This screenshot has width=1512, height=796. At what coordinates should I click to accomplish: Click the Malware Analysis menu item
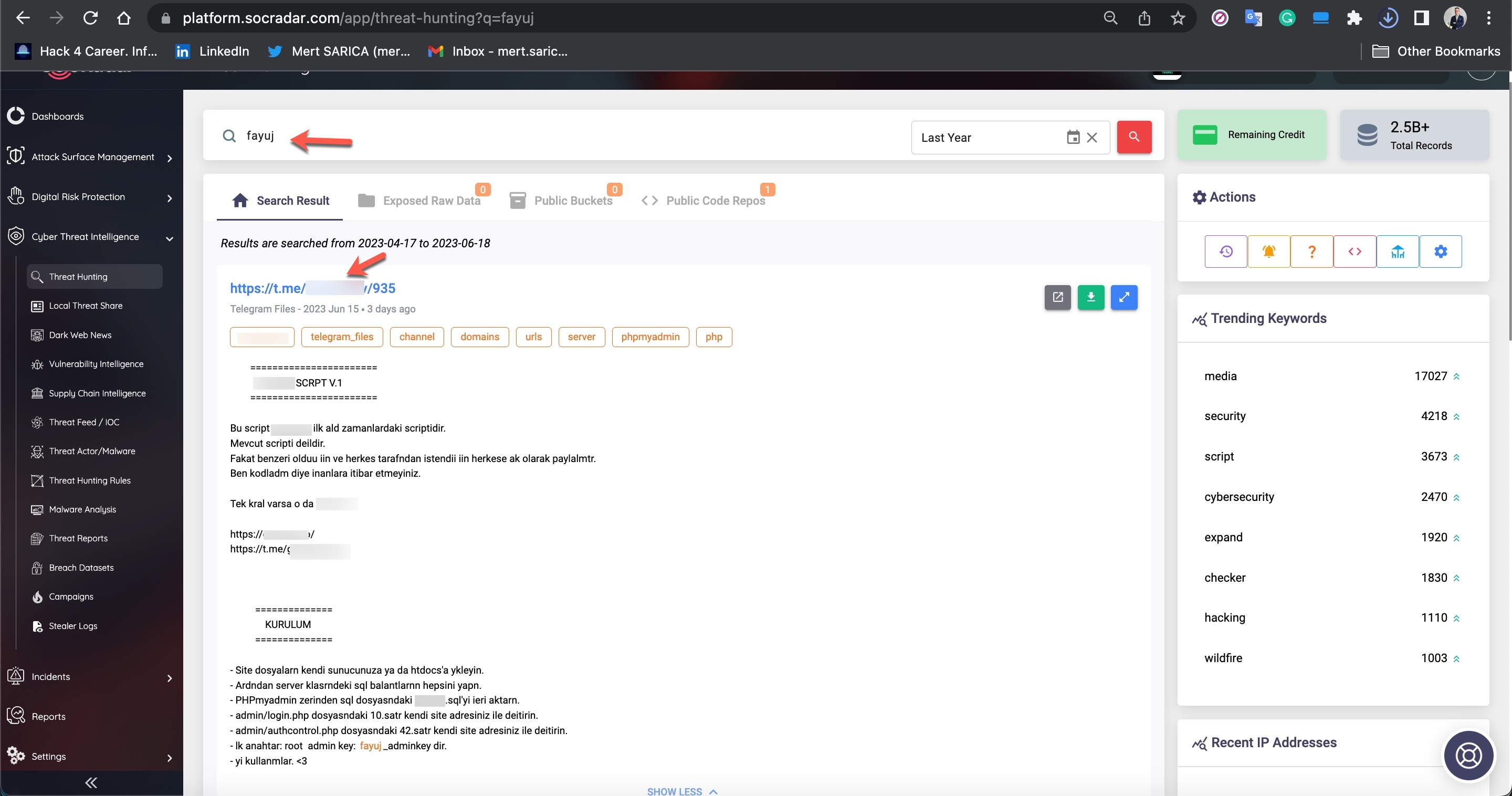pyautogui.click(x=83, y=510)
